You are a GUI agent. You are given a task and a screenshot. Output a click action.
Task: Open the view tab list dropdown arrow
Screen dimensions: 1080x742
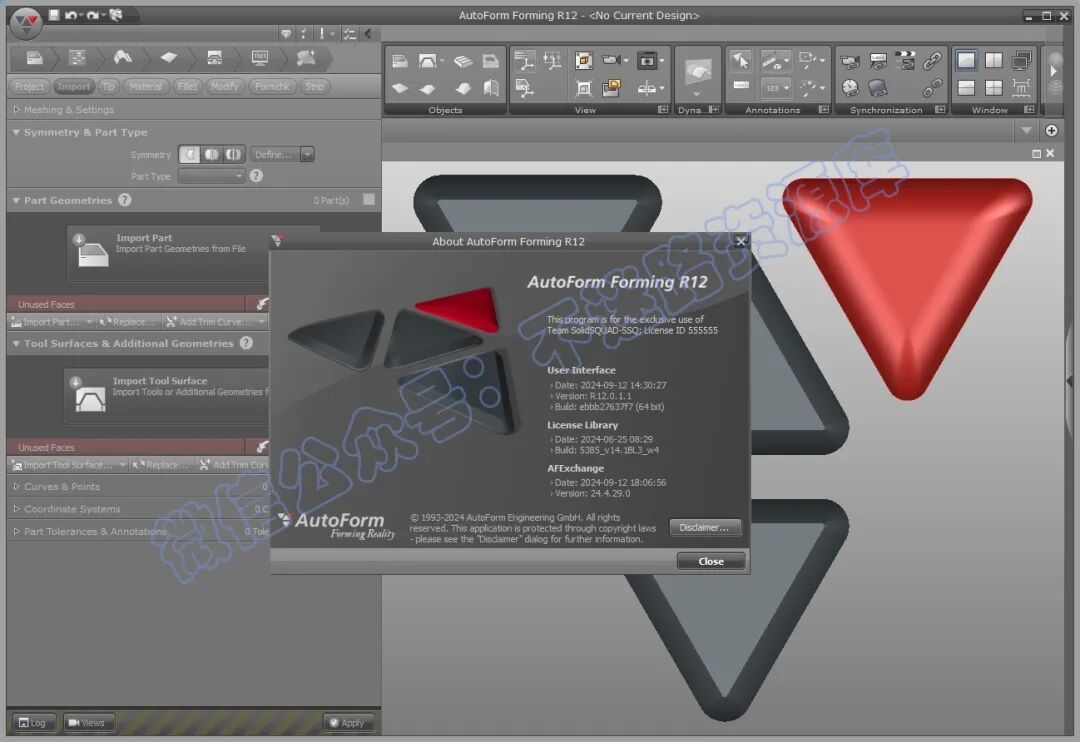pos(1026,130)
